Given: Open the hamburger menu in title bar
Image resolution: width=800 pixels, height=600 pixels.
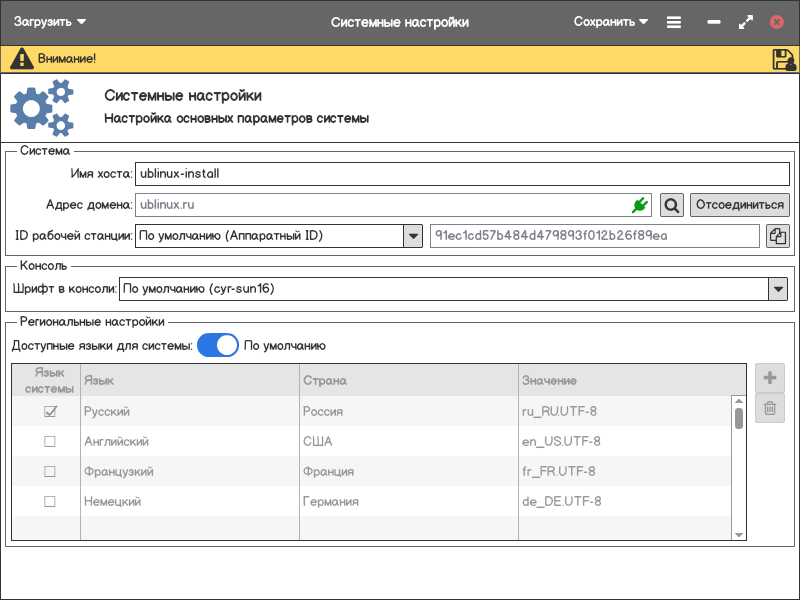Looking at the screenshot, I should tap(674, 22).
